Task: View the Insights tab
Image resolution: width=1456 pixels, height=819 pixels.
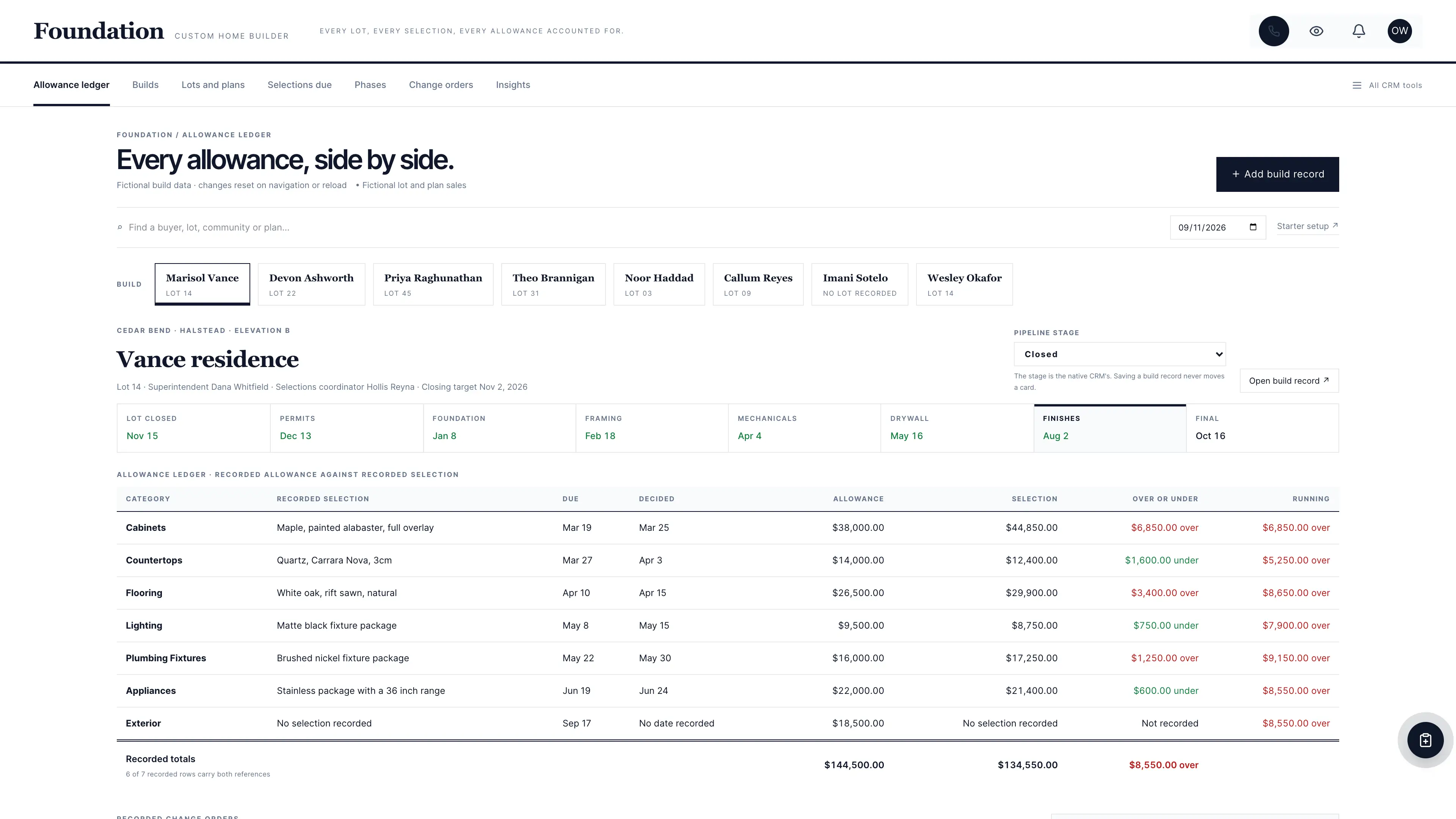Action: coord(513,85)
